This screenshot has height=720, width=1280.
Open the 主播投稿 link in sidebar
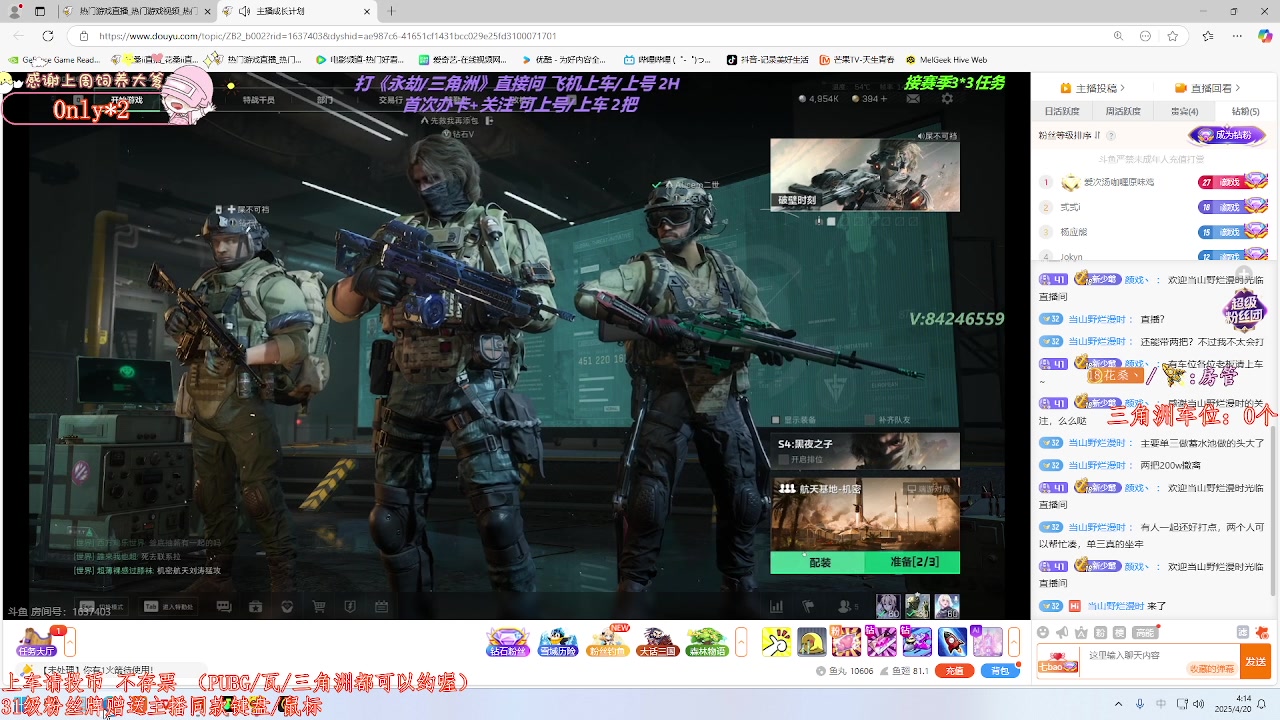coord(1093,88)
